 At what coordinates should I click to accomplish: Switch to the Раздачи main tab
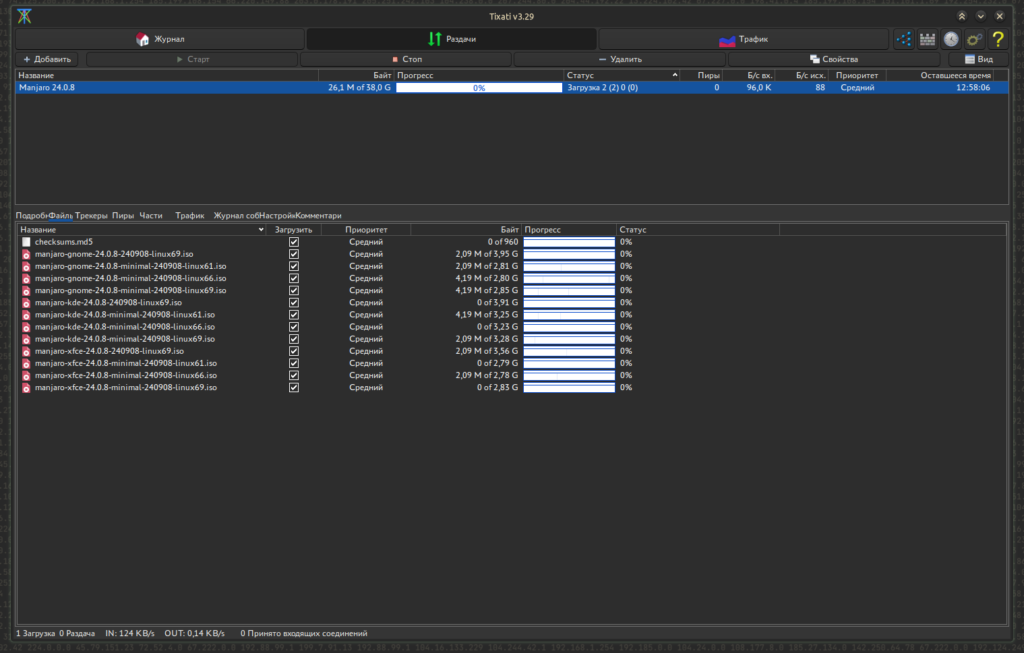tap(452, 39)
